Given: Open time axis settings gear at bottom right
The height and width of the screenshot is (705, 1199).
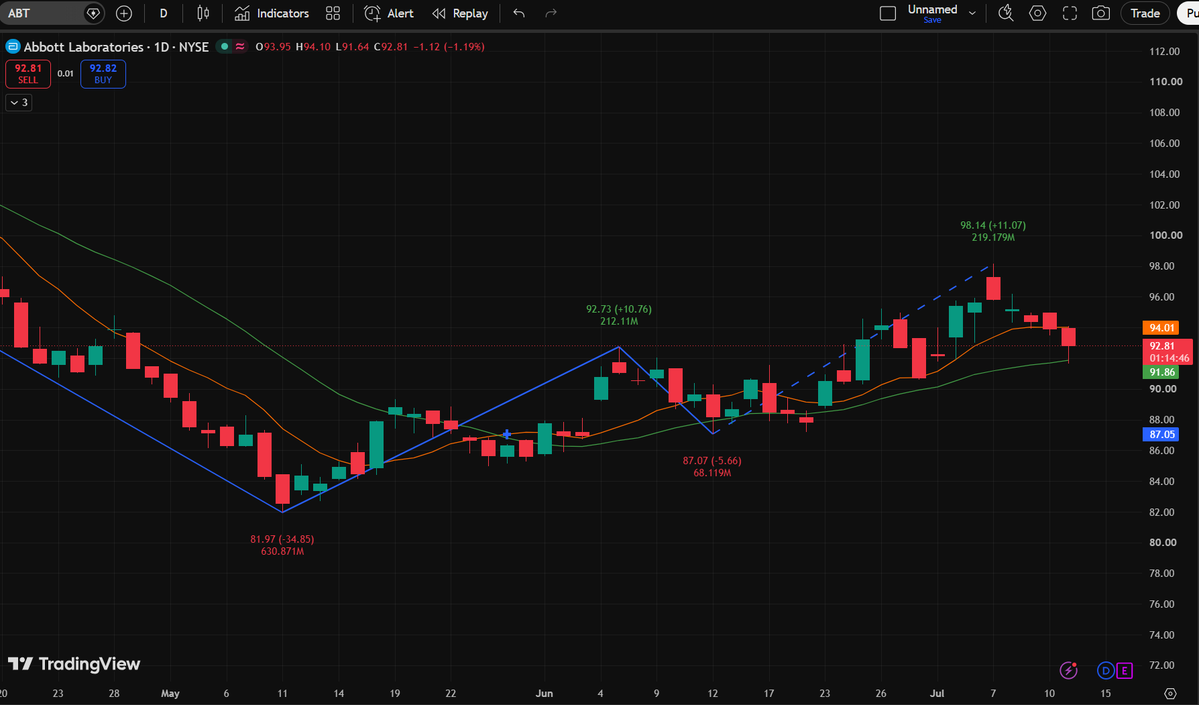Looking at the screenshot, I should 1170,694.
